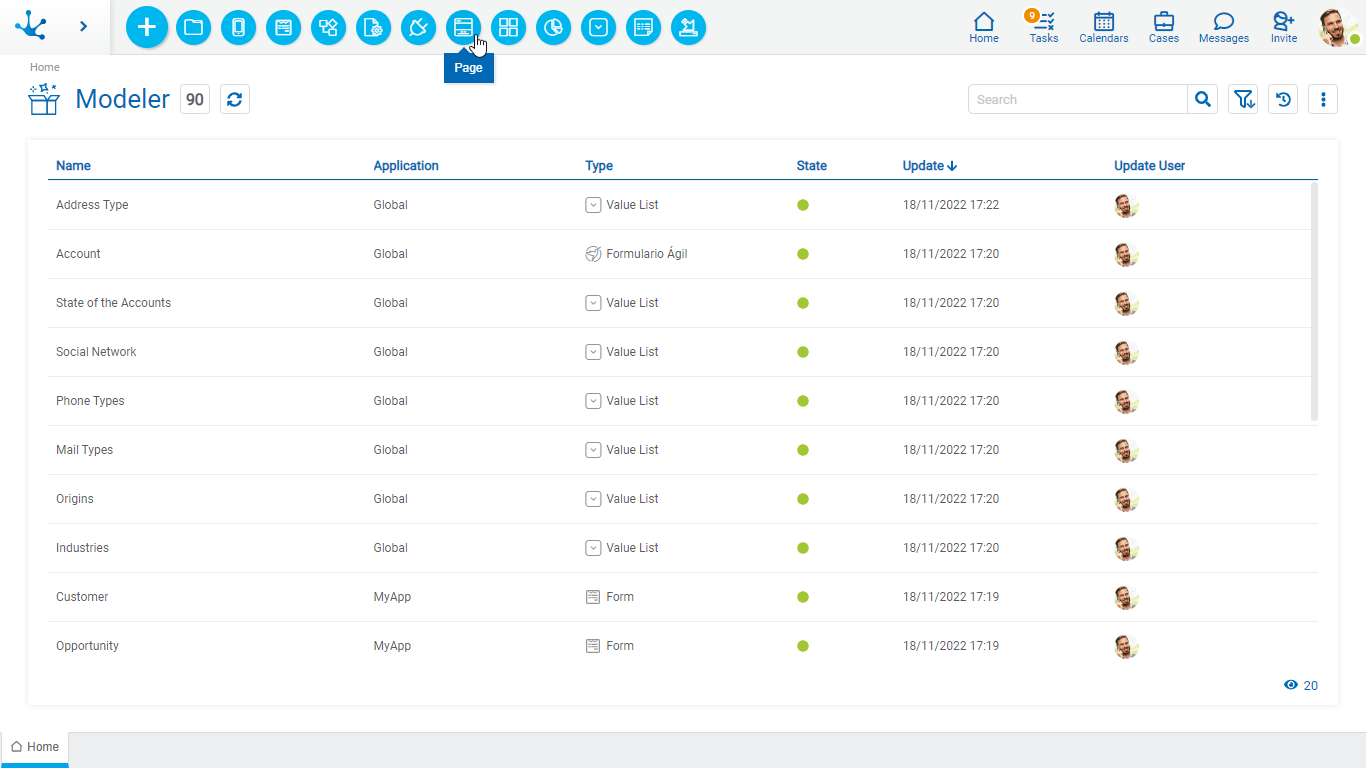Click the Value List icon in the Address Type row
The width and height of the screenshot is (1366, 768).
click(x=593, y=205)
